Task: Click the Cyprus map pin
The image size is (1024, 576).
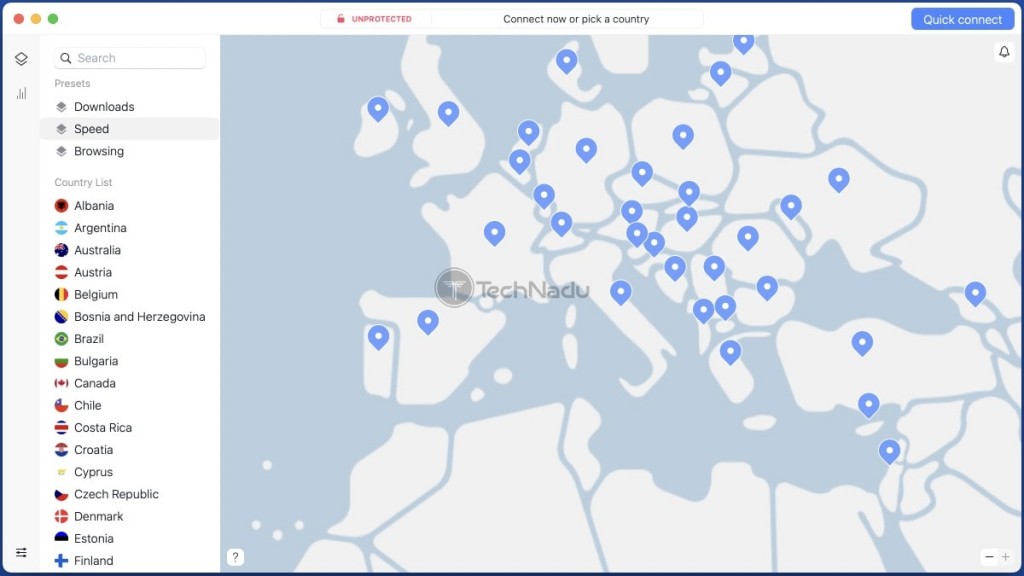Action: [x=868, y=404]
